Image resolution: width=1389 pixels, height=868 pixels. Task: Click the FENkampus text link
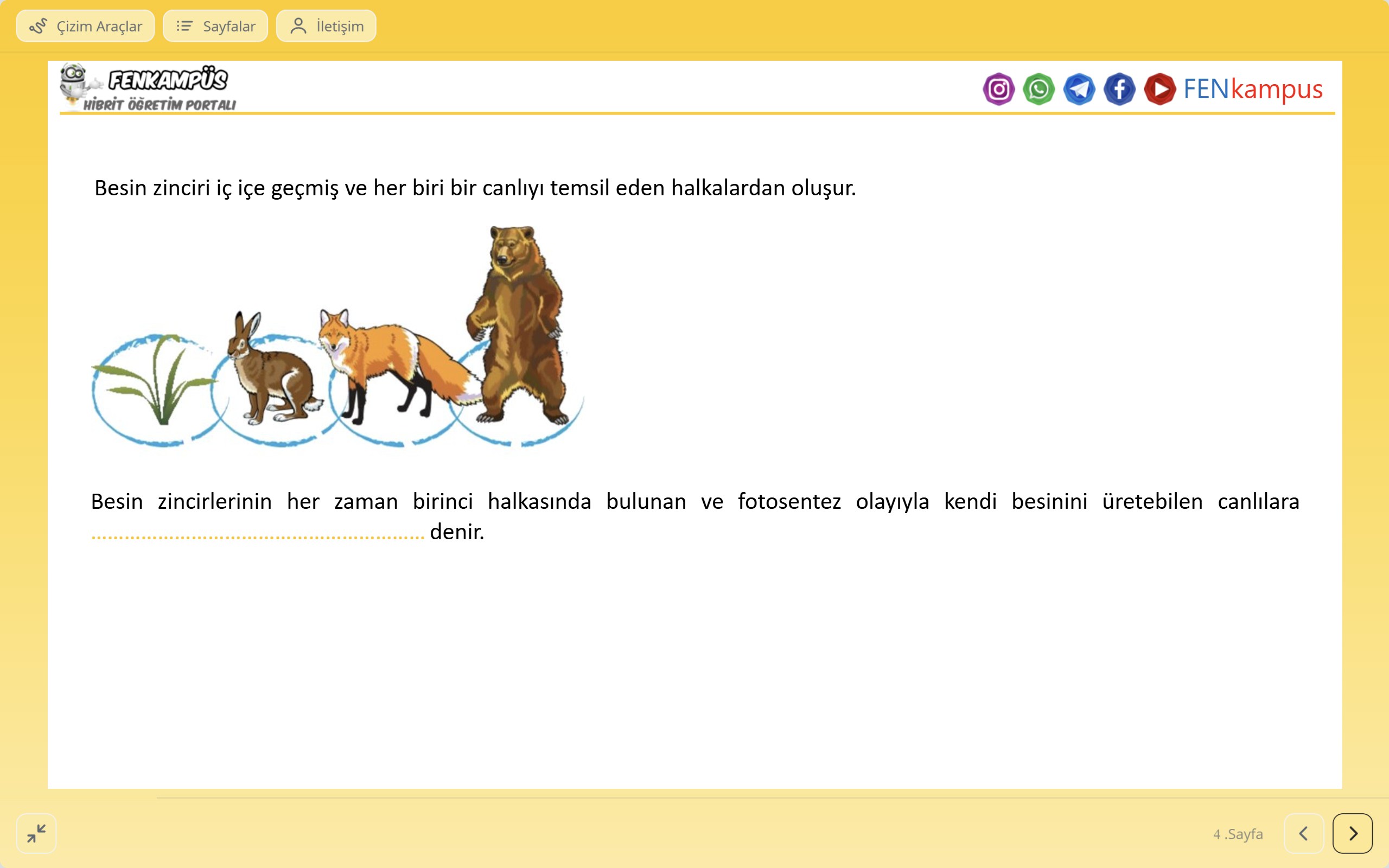pos(1252,89)
